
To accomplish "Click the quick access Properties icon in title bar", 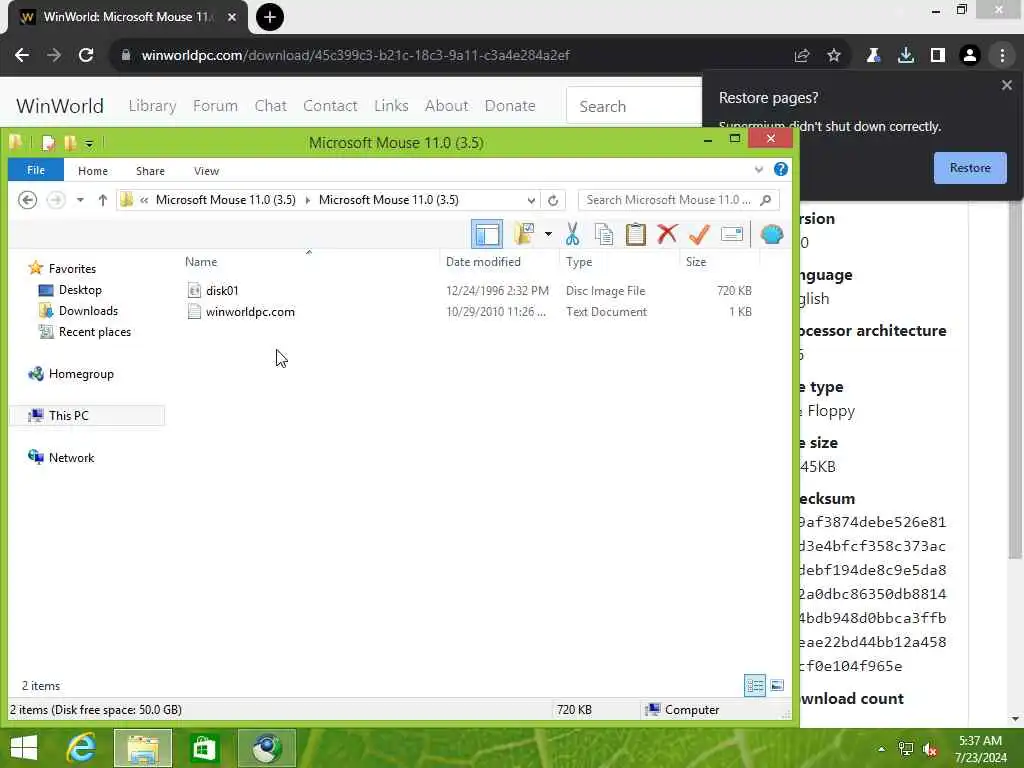I will pyautogui.click(x=48, y=142).
